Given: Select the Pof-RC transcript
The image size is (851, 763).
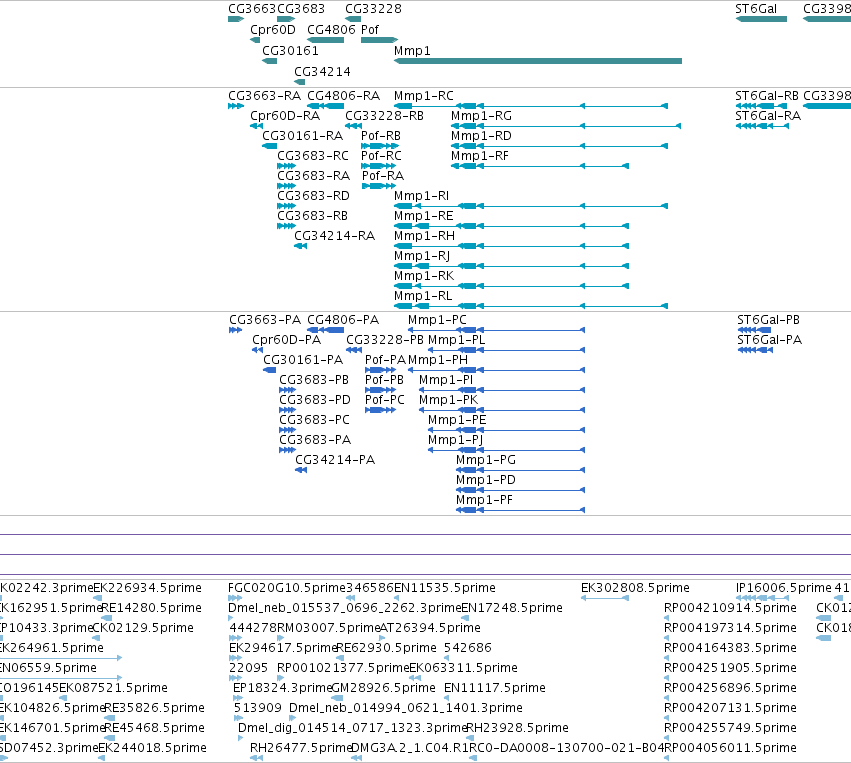Looking at the screenshot, I should tap(378, 166).
